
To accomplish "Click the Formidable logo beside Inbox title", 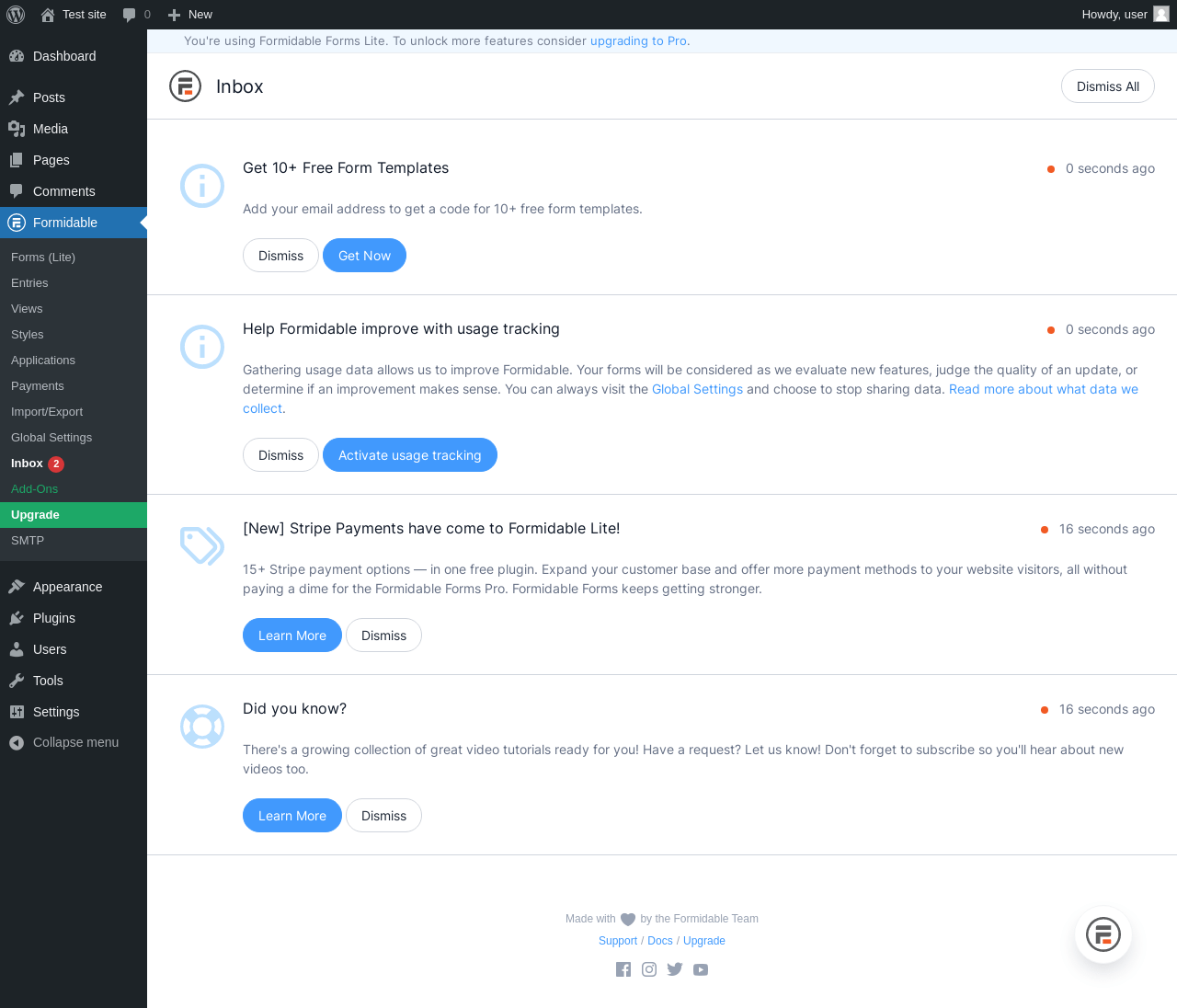I will (x=185, y=86).
